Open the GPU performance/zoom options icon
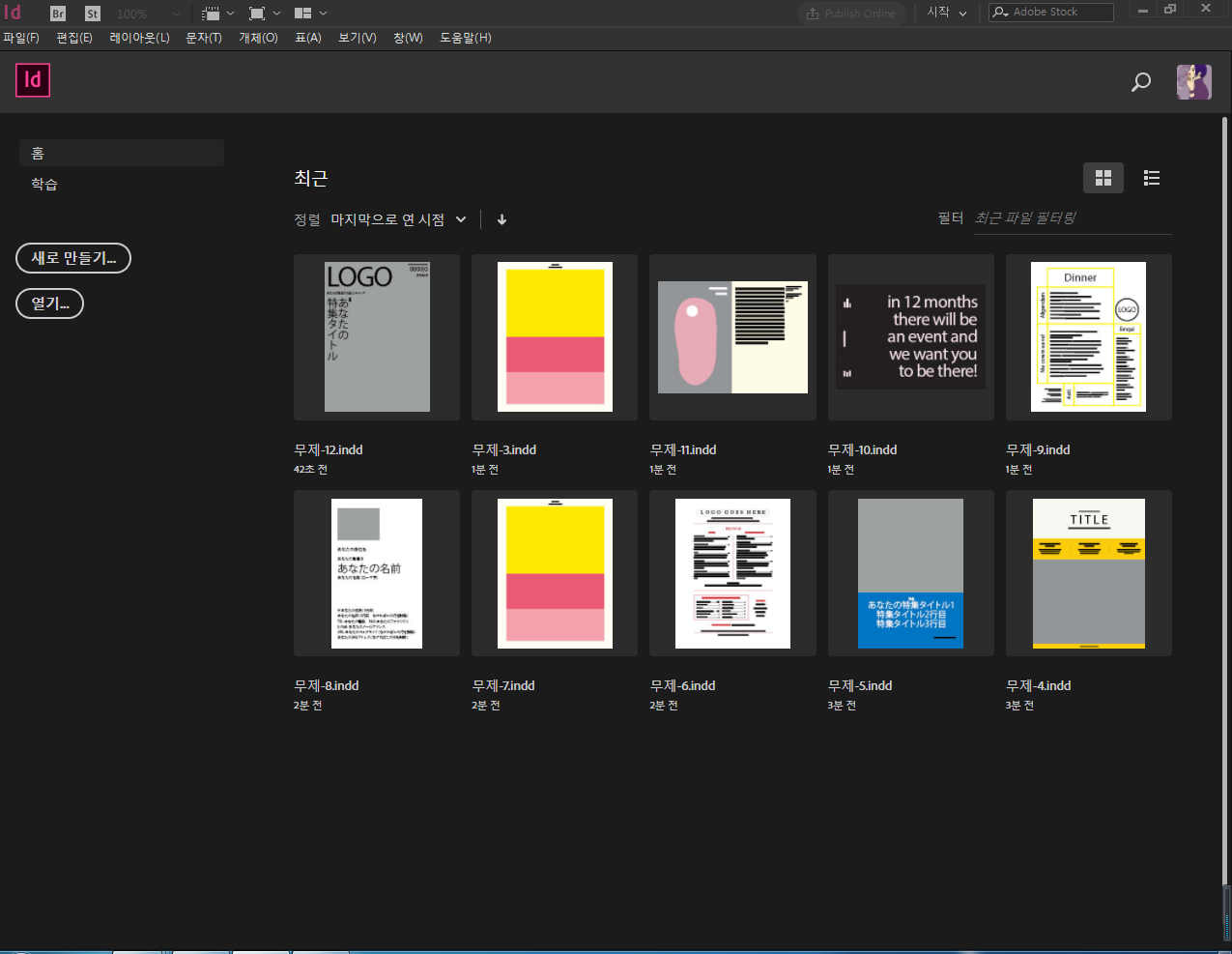This screenshot has height=954, width=1232. [215, 14]
